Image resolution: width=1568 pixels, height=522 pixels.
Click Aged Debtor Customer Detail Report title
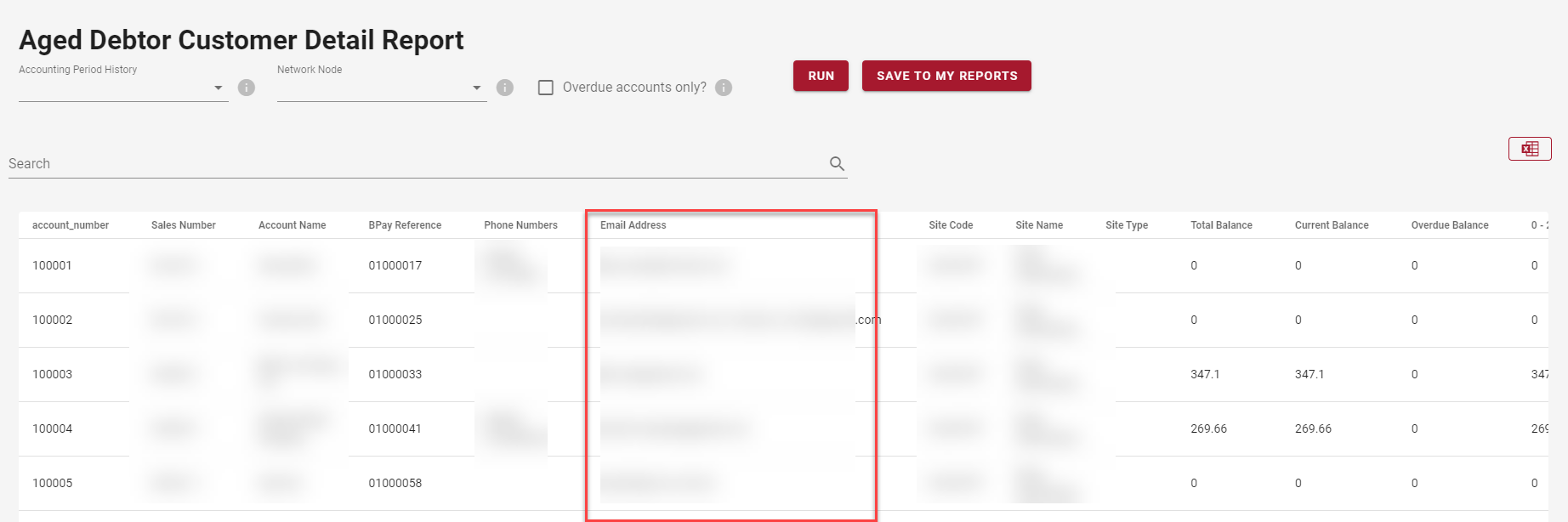point(241,40)
